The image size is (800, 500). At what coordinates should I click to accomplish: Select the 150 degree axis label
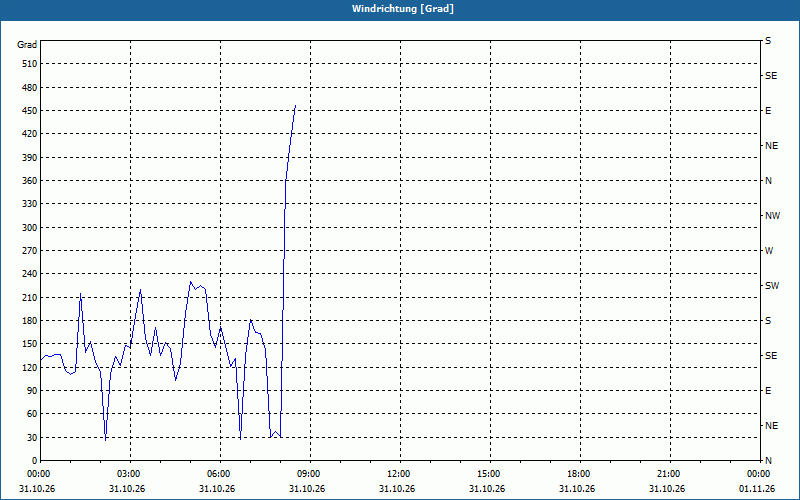[30, 344]
